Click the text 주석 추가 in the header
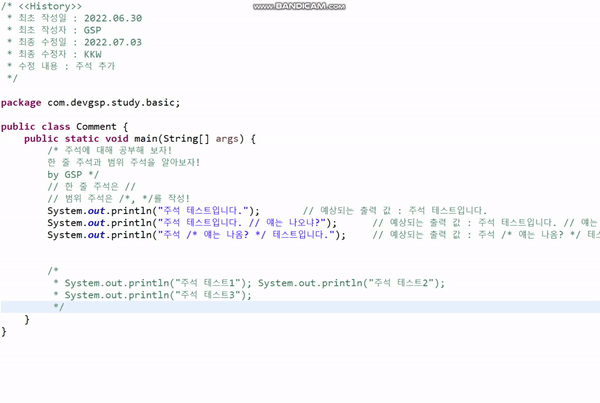Viewport: 600px width, 403px height. tap(95, 66)
